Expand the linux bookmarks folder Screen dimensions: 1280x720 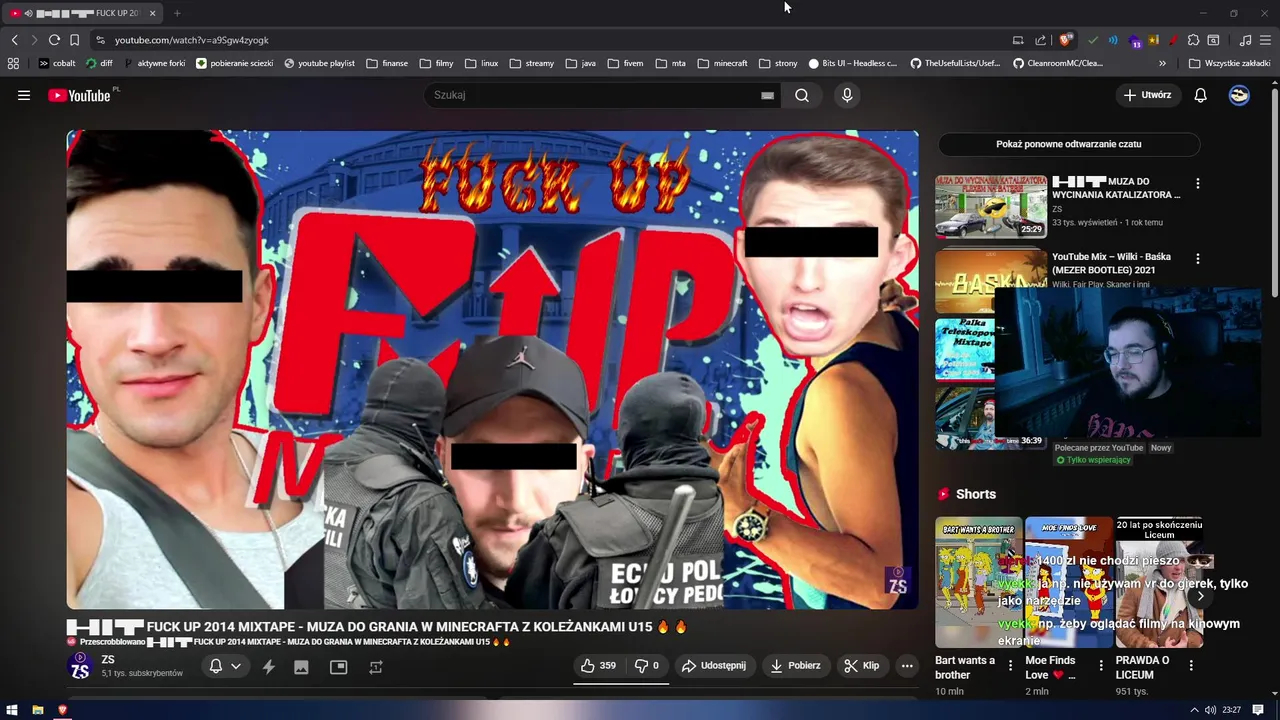click(482, 63)
